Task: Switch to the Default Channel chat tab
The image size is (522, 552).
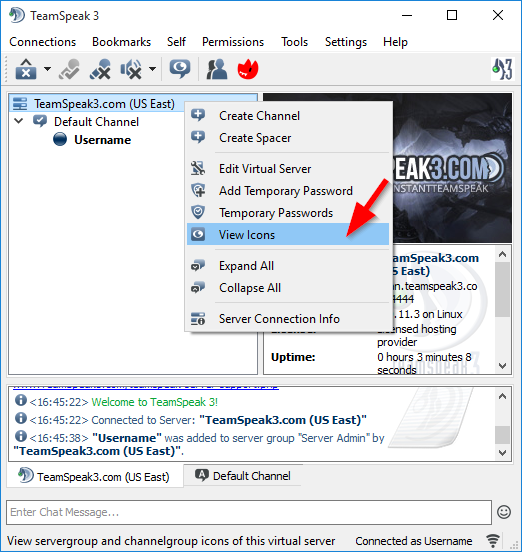Action: click(243, 476)
